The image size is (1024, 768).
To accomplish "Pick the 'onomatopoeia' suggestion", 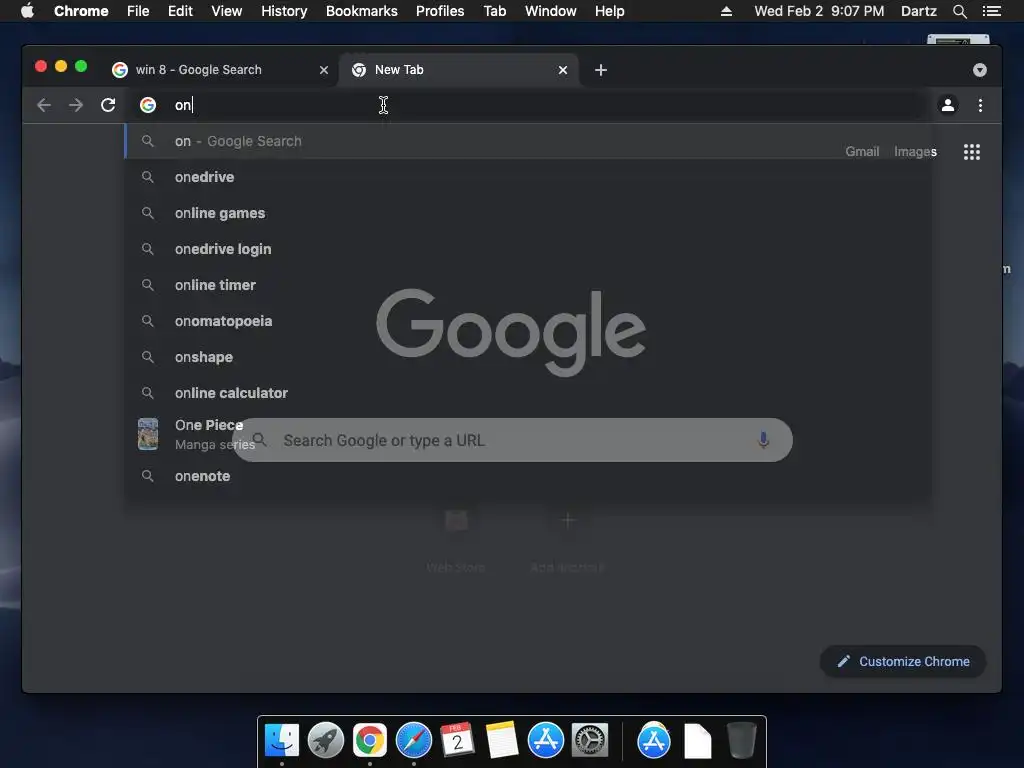I will click(x=528, y=321).
